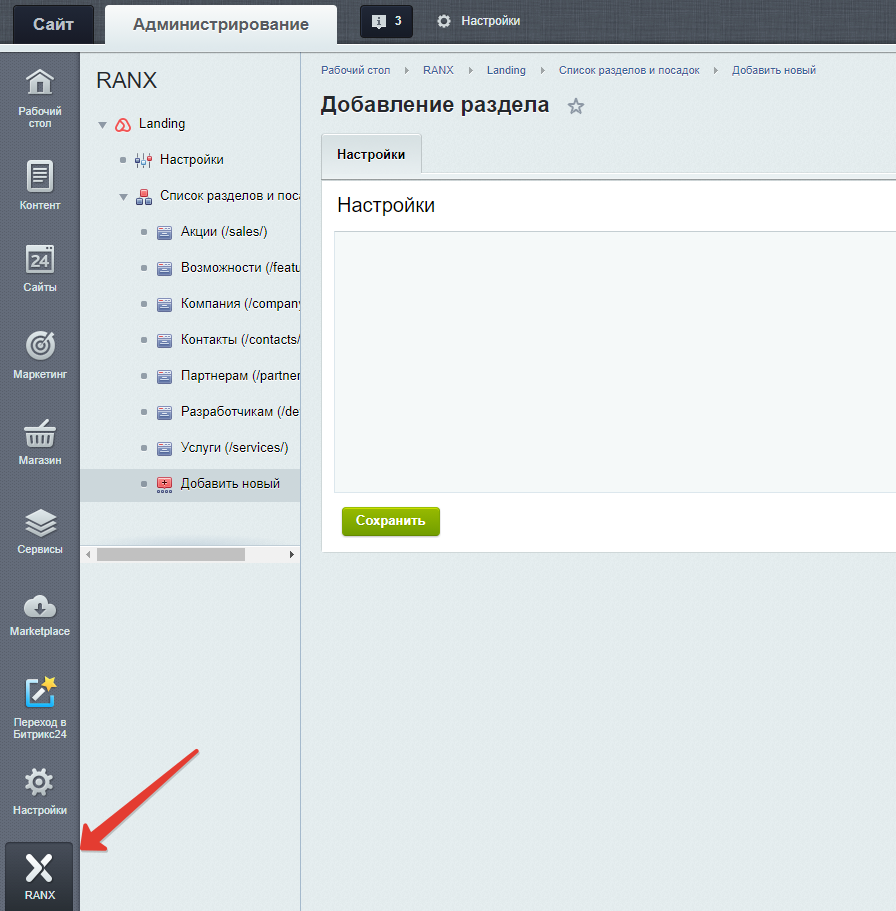
Task: Select Возможности tree item
Action: point(240,268)
